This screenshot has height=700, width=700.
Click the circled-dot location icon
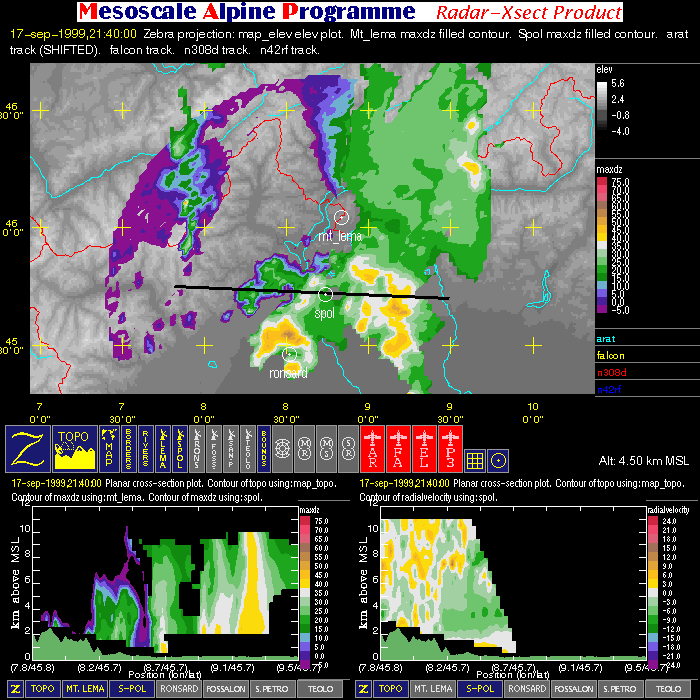tap(498, 461)
